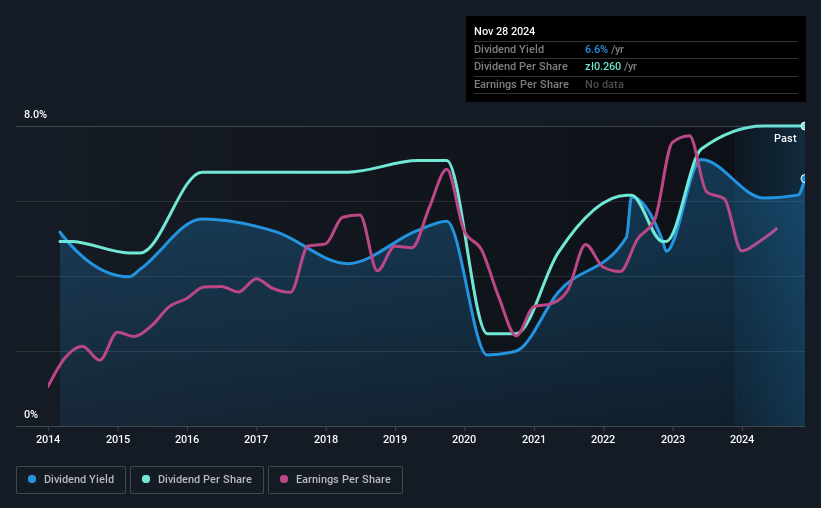Click the 2024 x-axis label
The width and height of the screenshot is (821, 508).
click(742, 439)
